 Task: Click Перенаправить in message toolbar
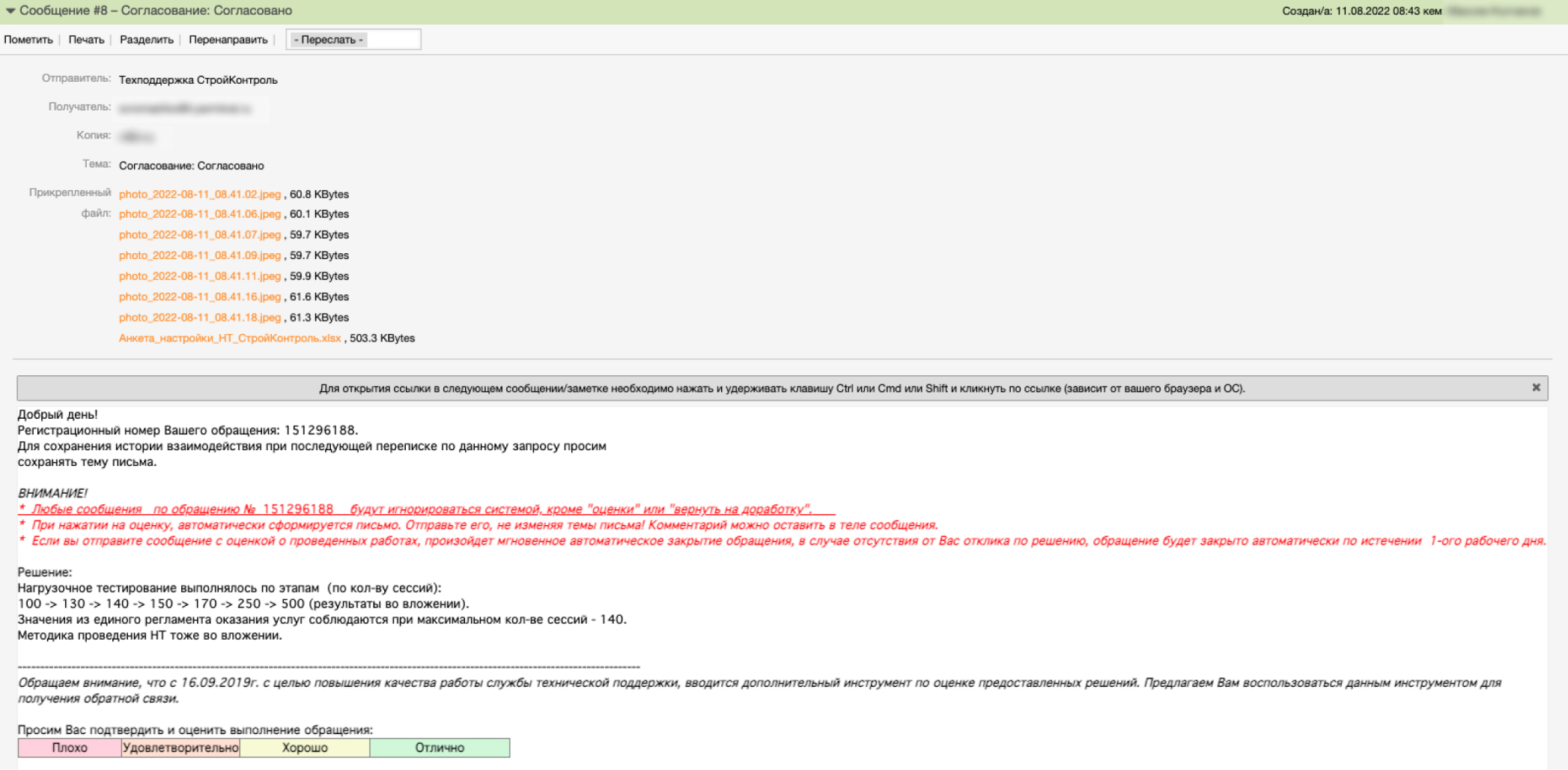[228, 40]
